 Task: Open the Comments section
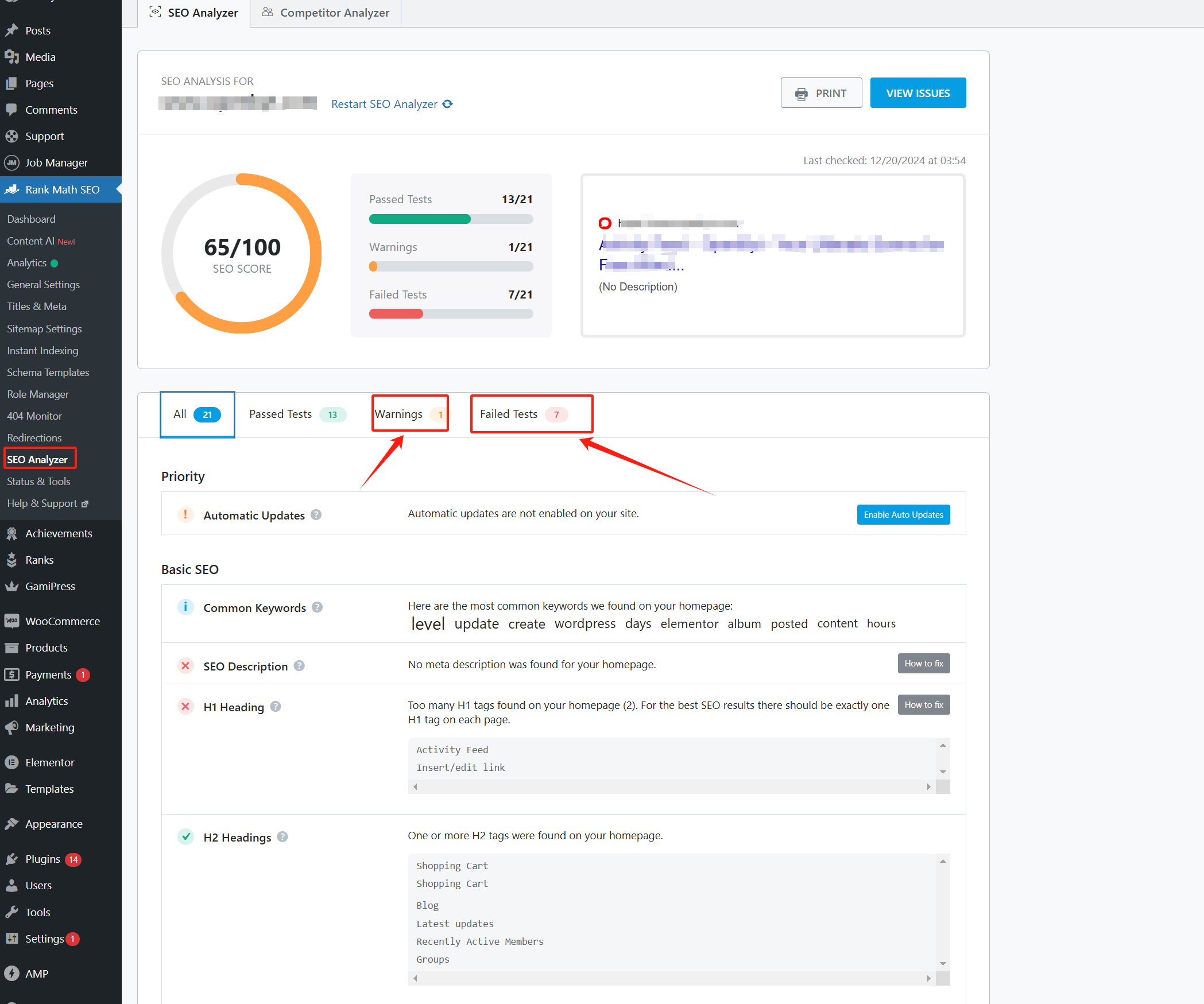click(x=51, y=110)
